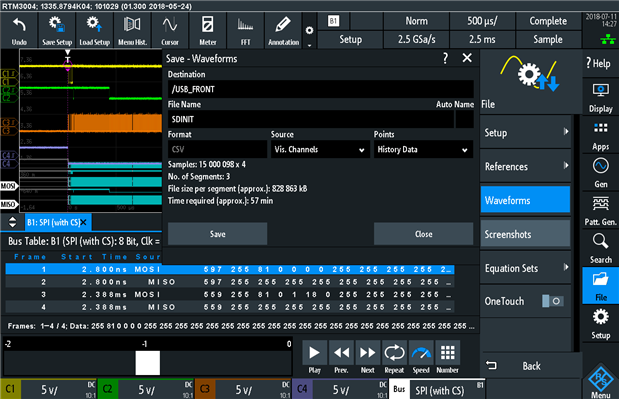Click the Close button in dialog

click(423, 234)
